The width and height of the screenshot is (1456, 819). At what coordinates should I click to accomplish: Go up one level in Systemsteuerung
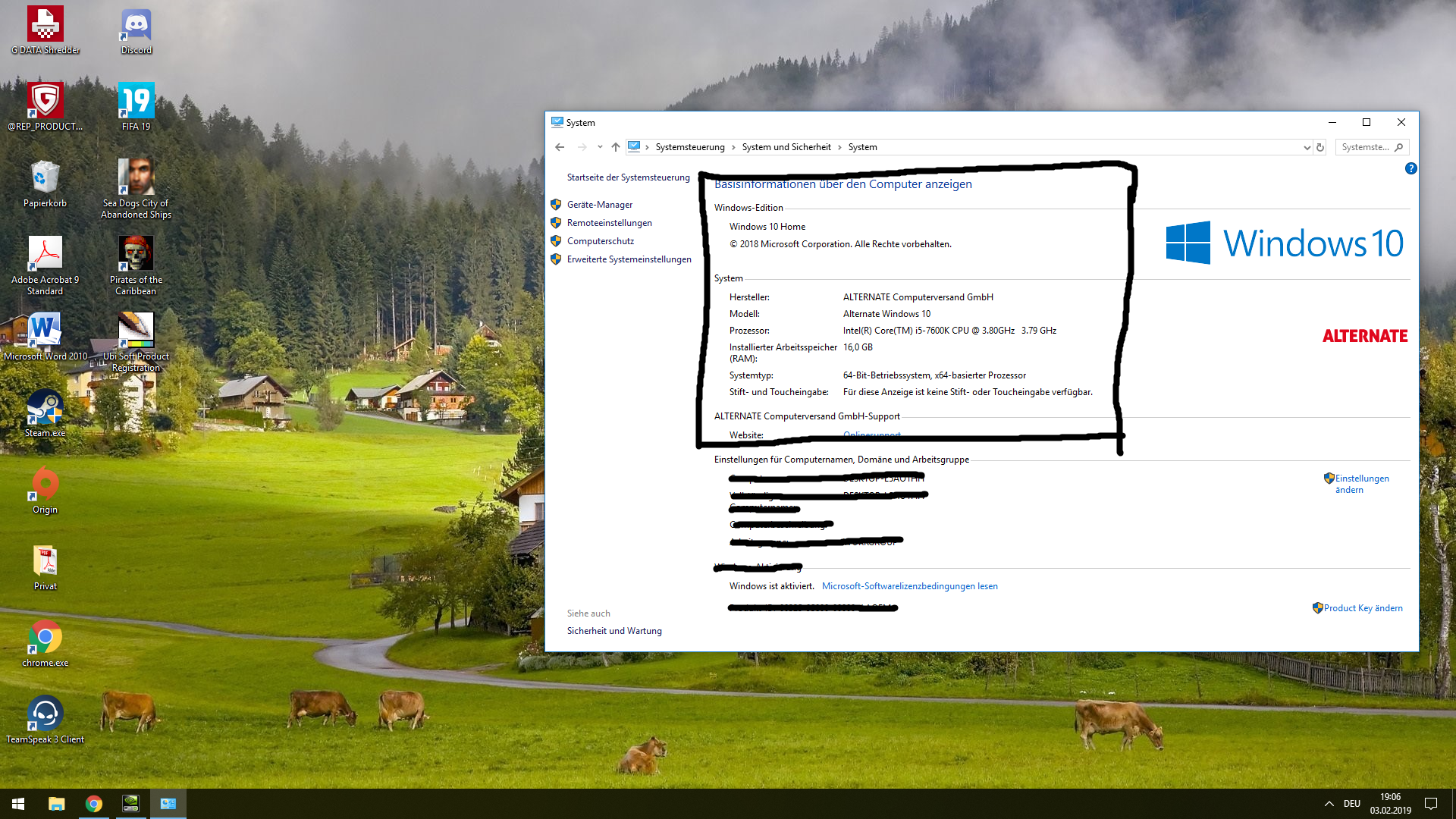coord(616,147)
